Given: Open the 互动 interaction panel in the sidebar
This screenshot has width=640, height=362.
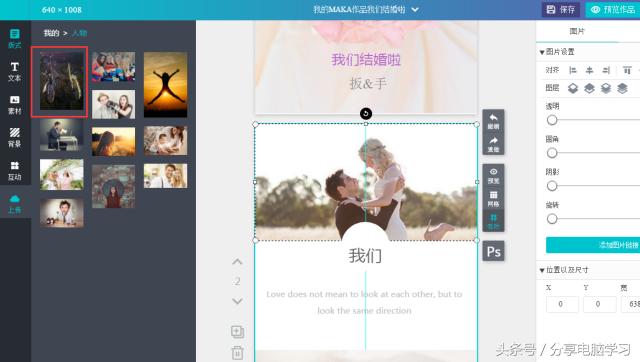Looking at the screenshot, I should click(x=15, y=171).
